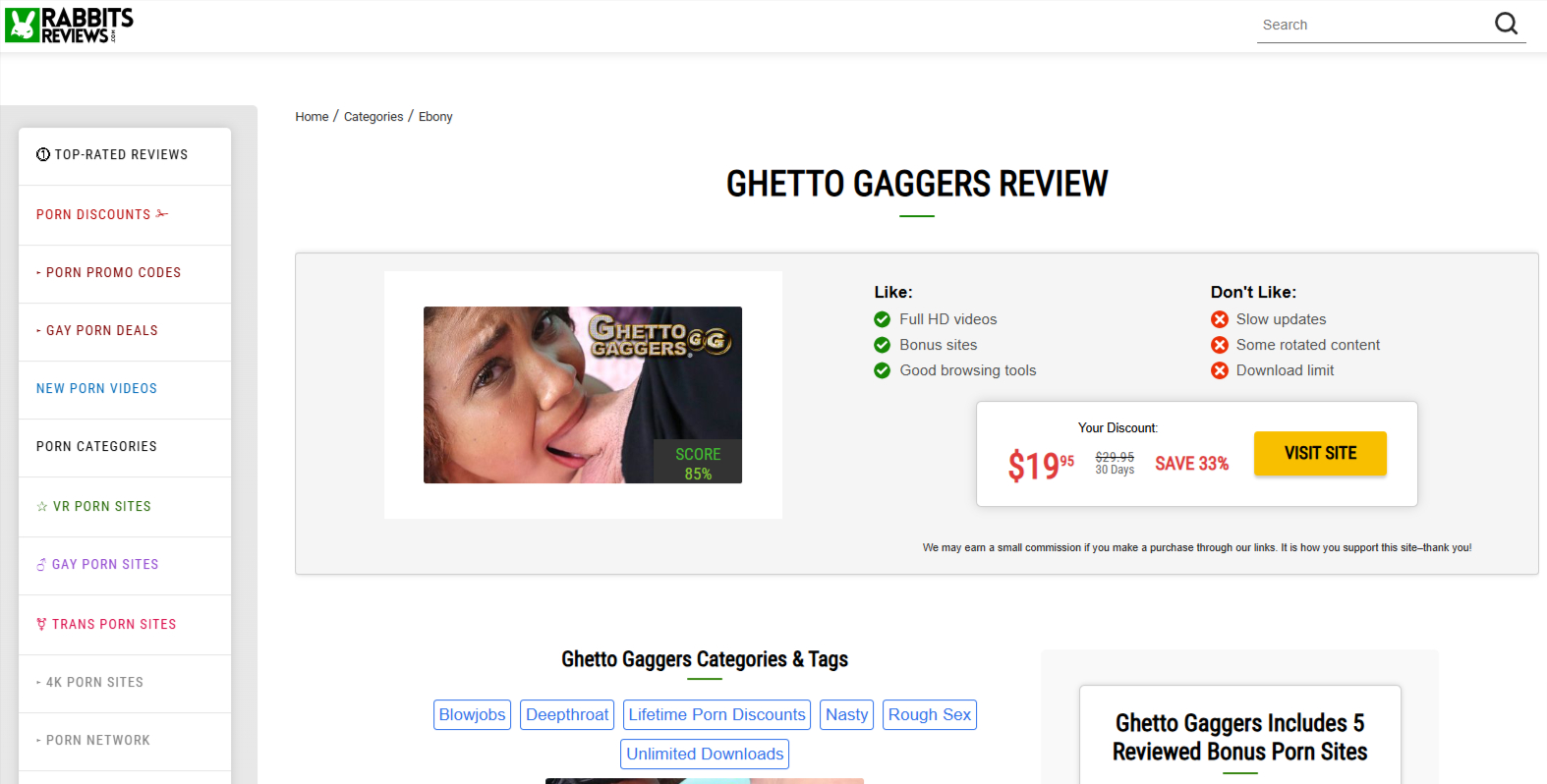Viewport: 1547px width, 784px height.
Task: Click the red X next to Some rotated content
Action: point(1220,345)
